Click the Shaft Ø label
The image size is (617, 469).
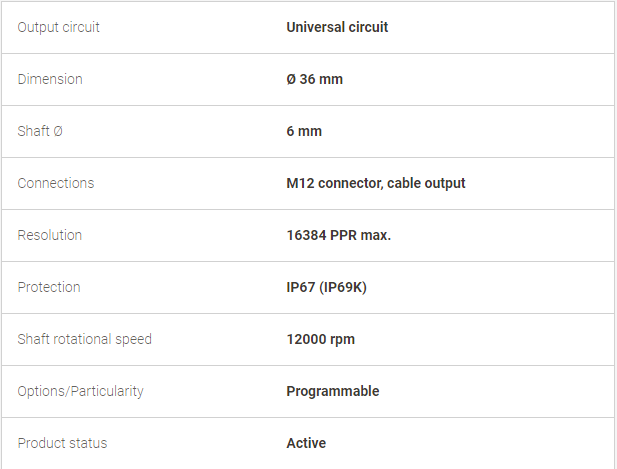(x=40, y=131)
